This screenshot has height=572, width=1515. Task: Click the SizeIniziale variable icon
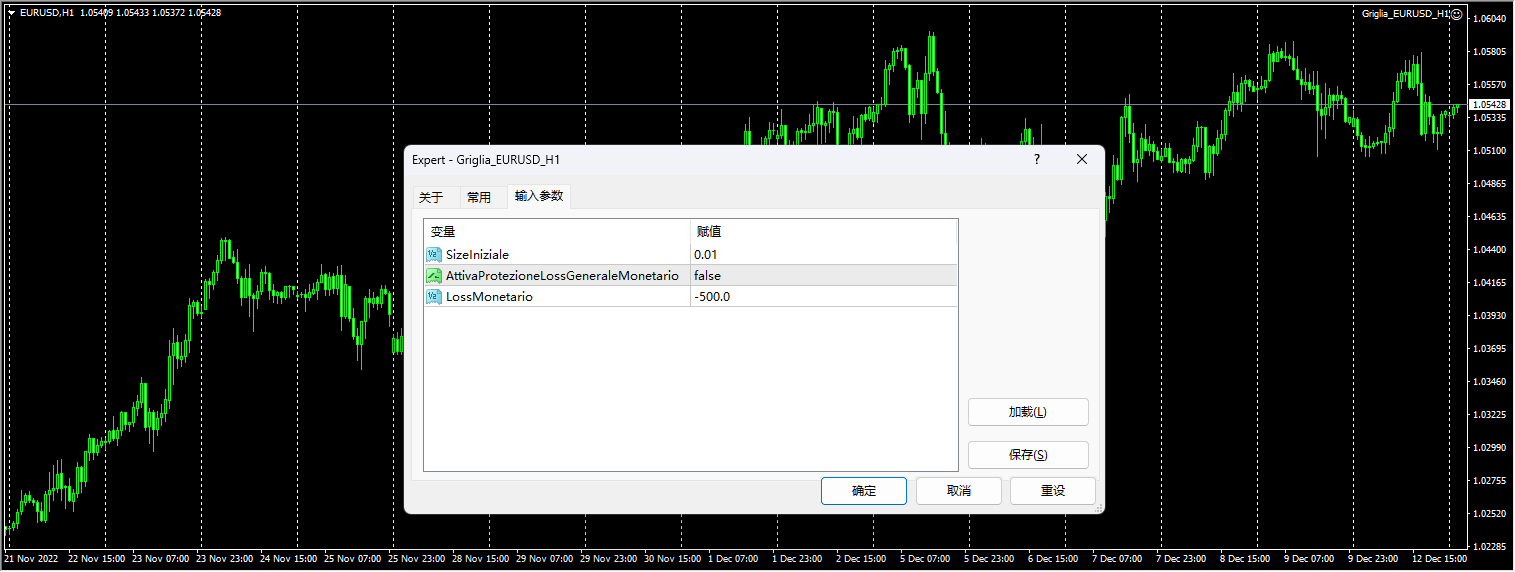(434, 255)
